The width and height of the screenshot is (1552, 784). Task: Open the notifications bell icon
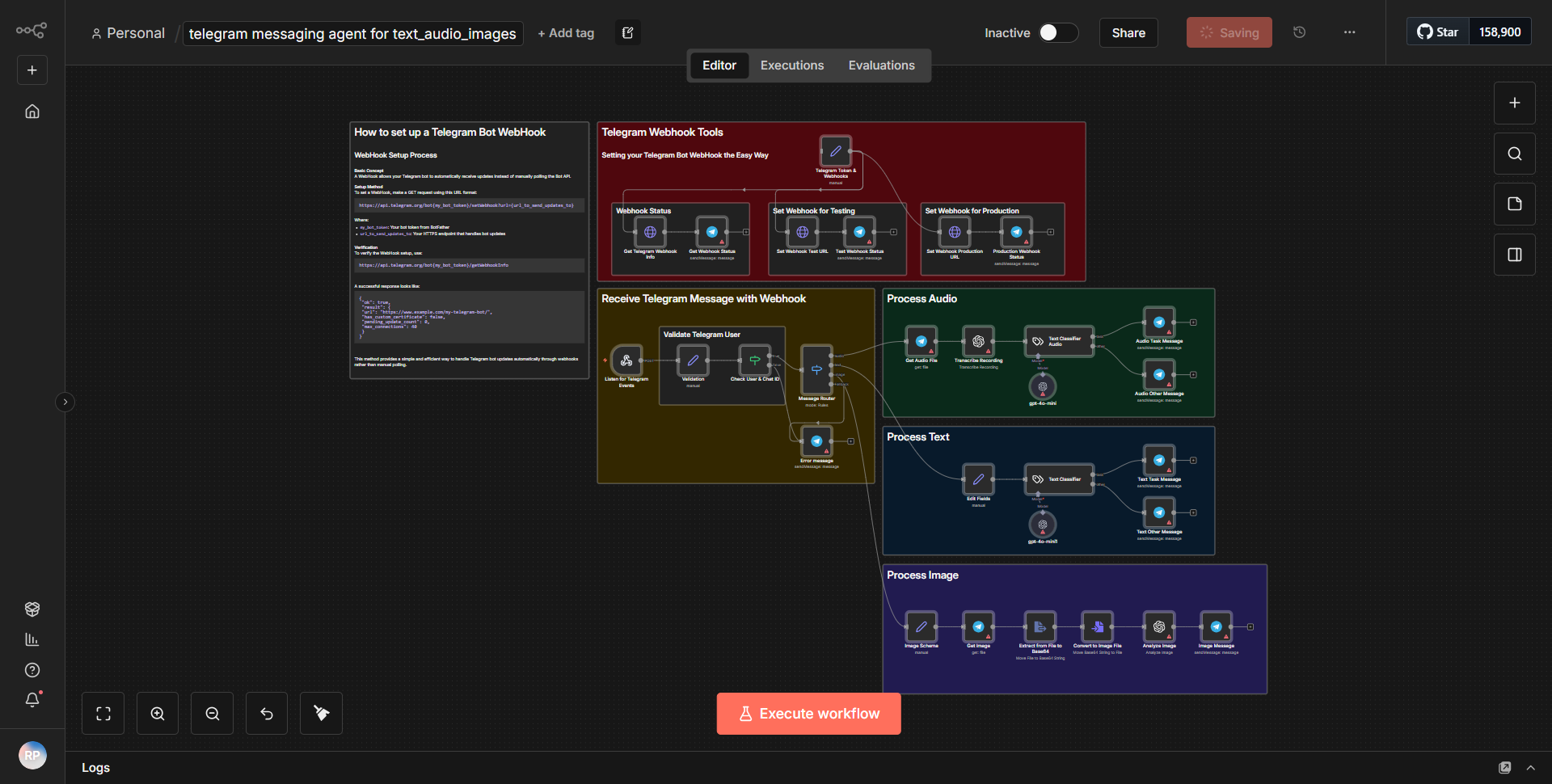(32, 700)
